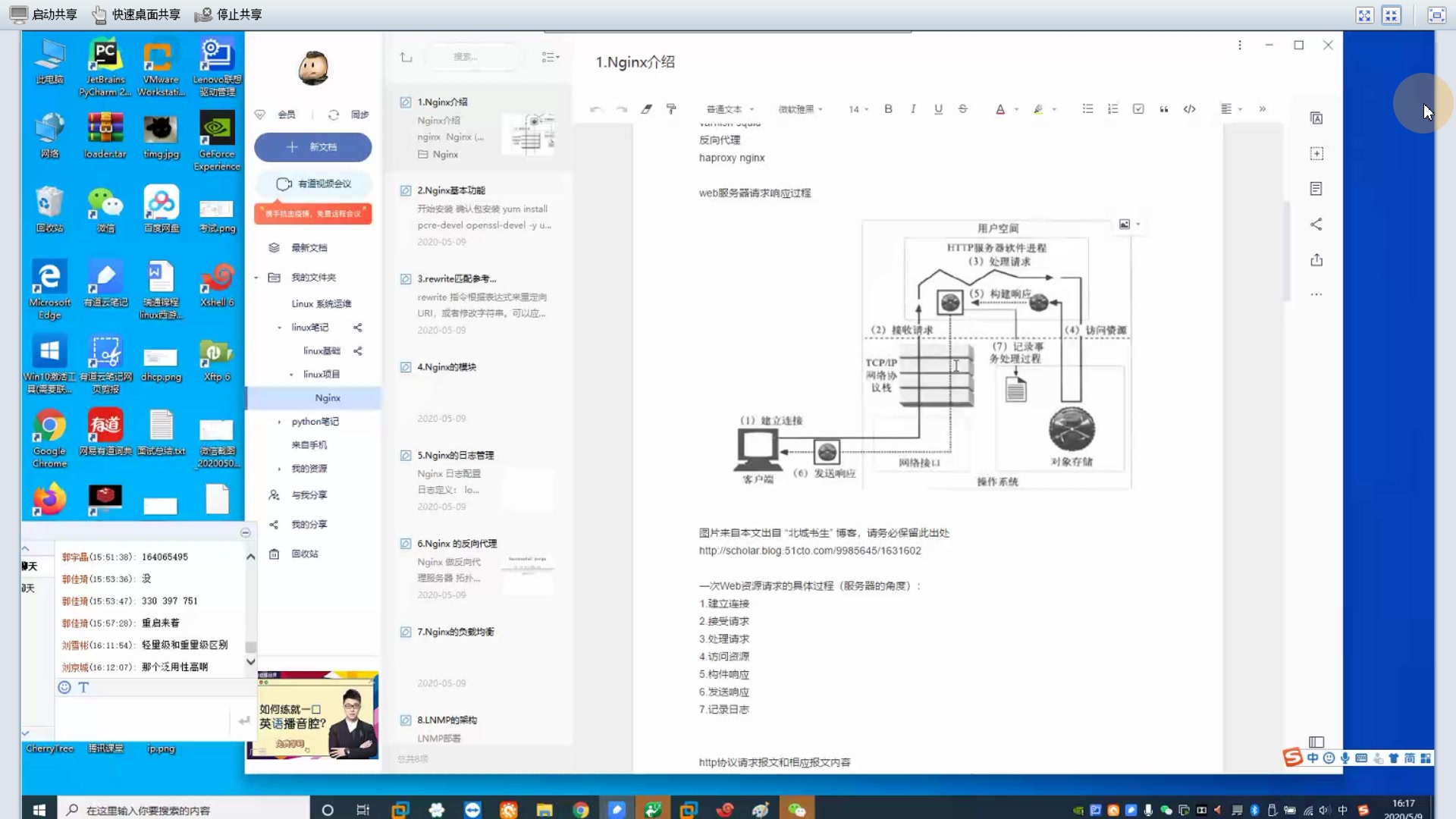Image resolution: width=1456 pixels, height=819 pixels.
Task: Apply strikethrough to text
Action: [x=963, y=108]
